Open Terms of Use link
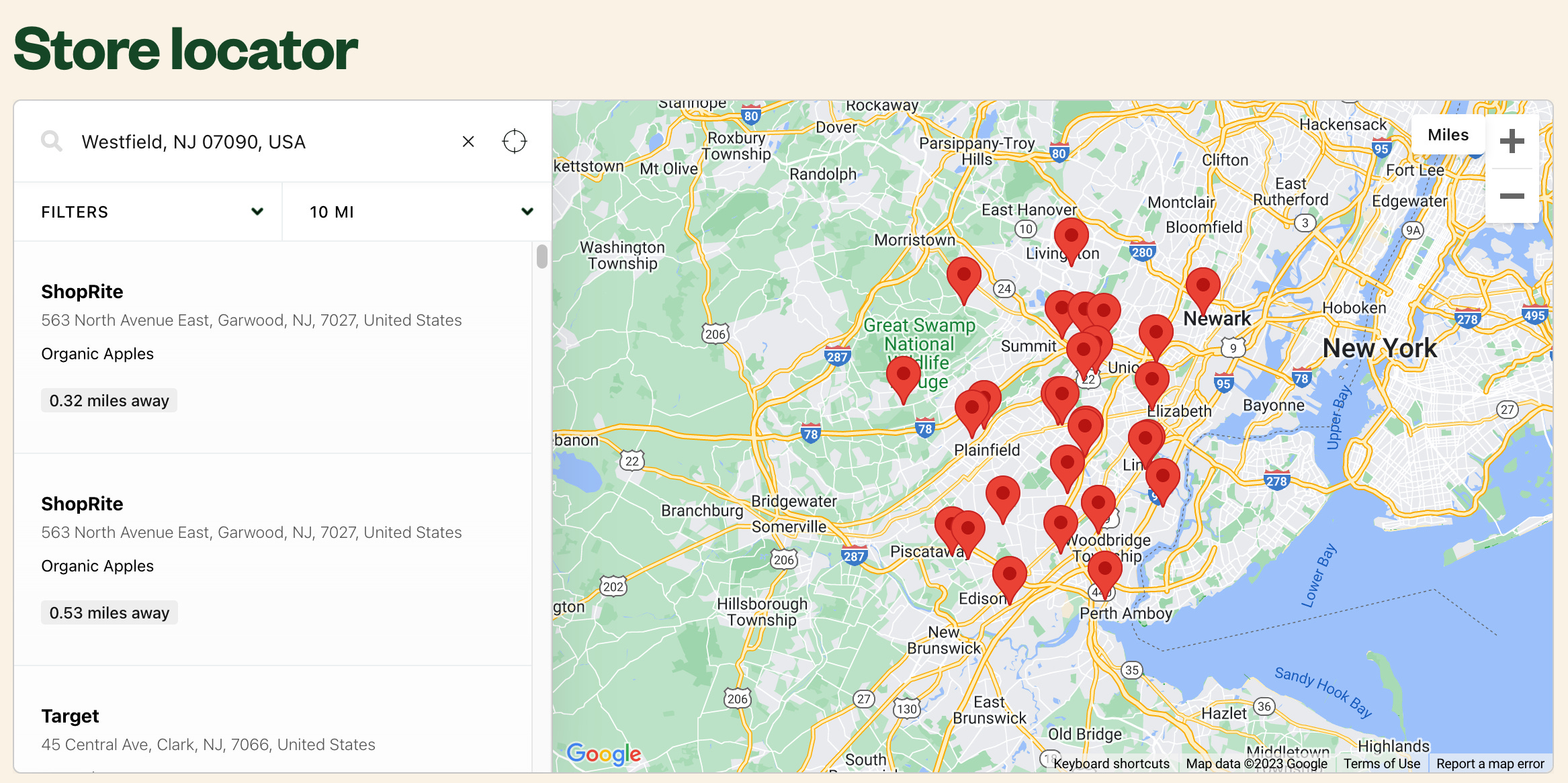Image resolution: width=1568 pixels, height=783 pixels. [1382, 764]
